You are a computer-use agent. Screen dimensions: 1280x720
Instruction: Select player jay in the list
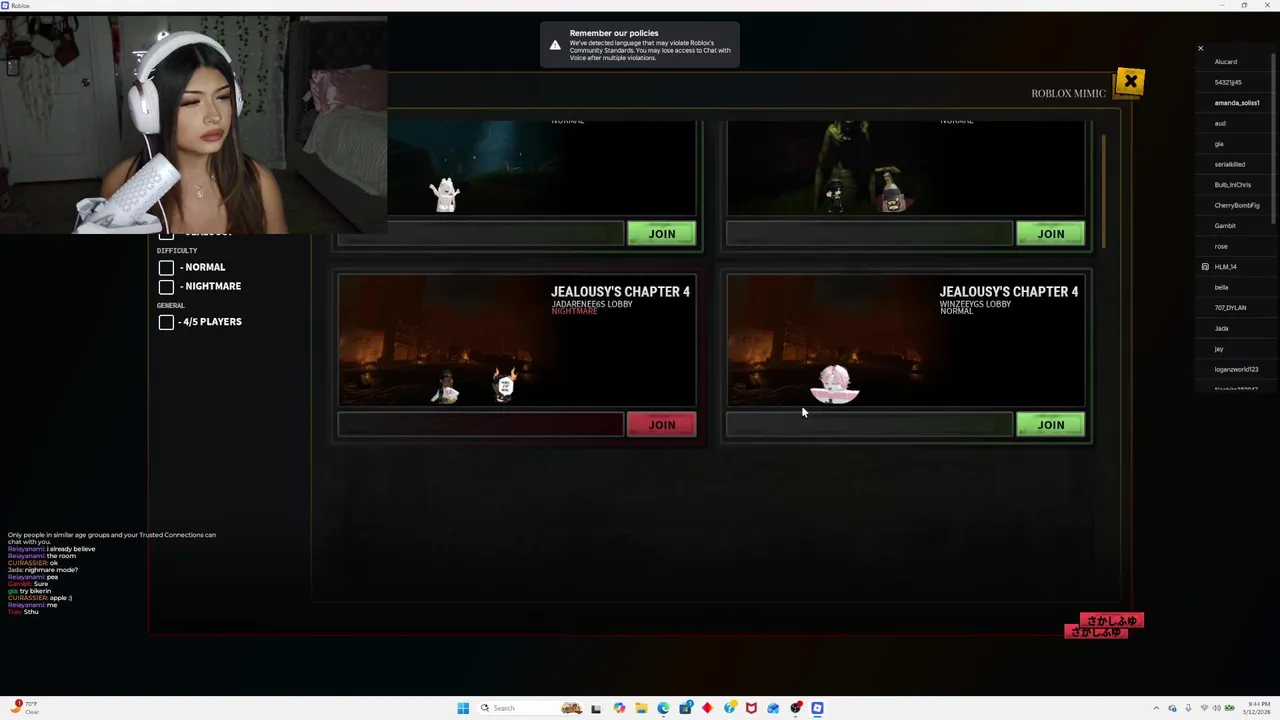[1219, 349]
